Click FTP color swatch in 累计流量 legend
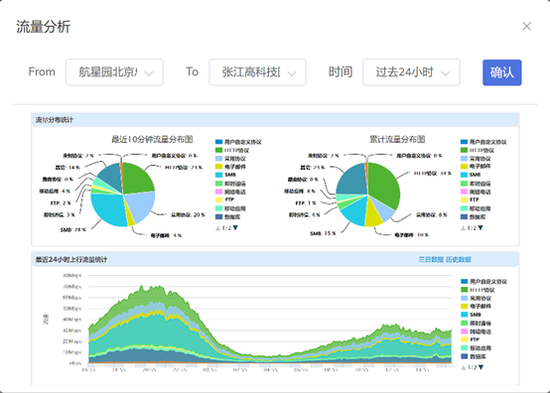 coord(464,200)
